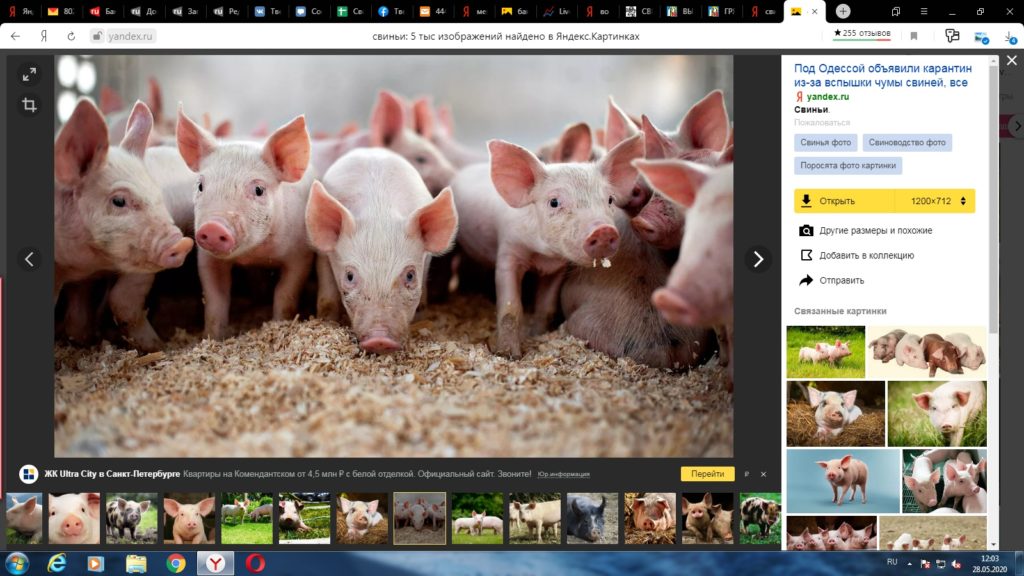Select the black pig thumbnail in filmstrip
The height and width of the screenshot is (576, 1024).
(x=591, y=518)
